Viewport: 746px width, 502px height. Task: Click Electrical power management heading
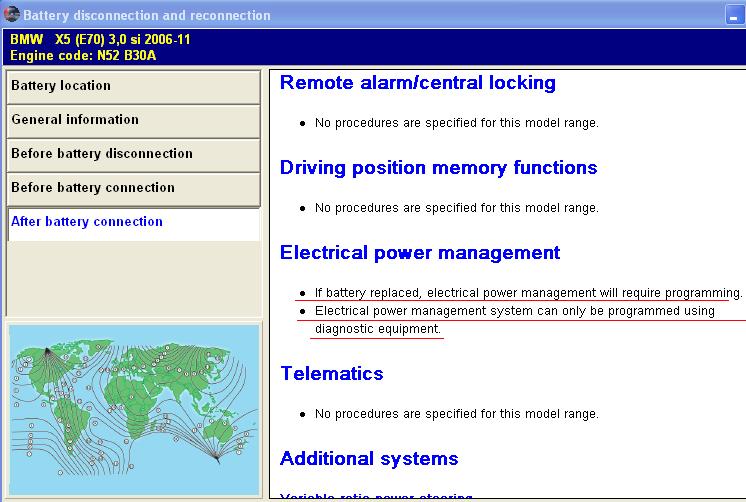[x=420, y=253]
